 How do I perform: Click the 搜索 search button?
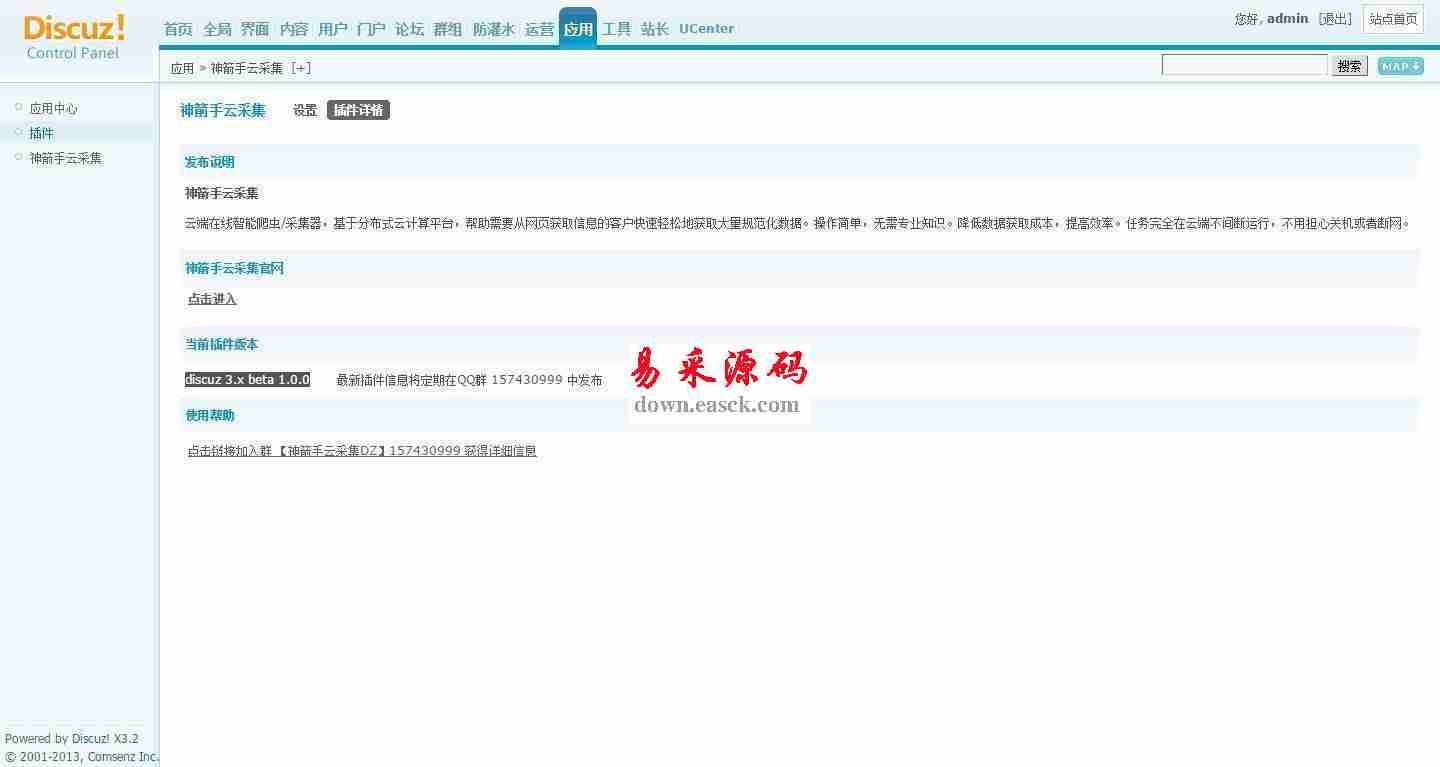coord(1349,66)
